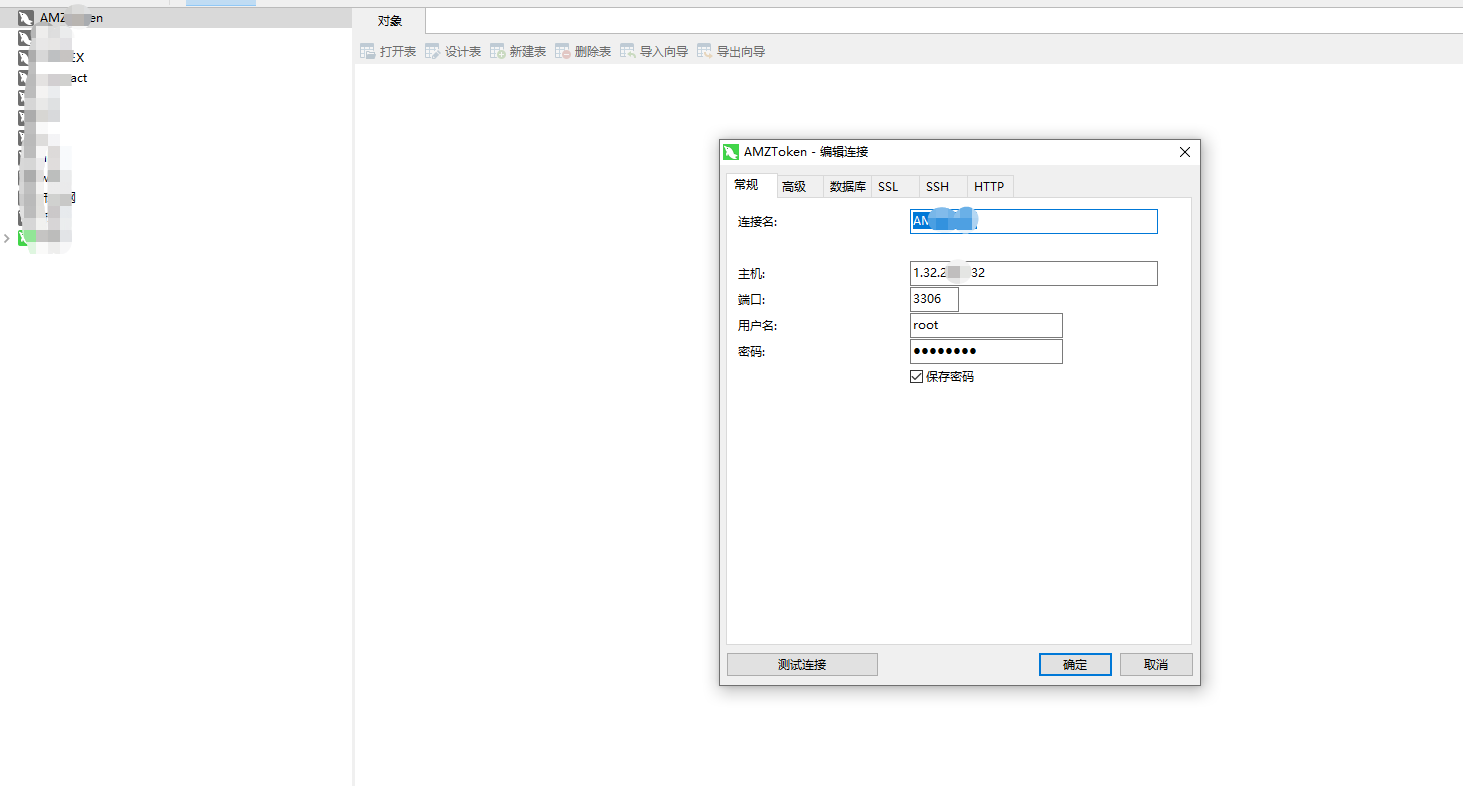This screenshot has height=786, width=1463.
Task: Click the 连接名 connection name field
Action: (1033, 221)
